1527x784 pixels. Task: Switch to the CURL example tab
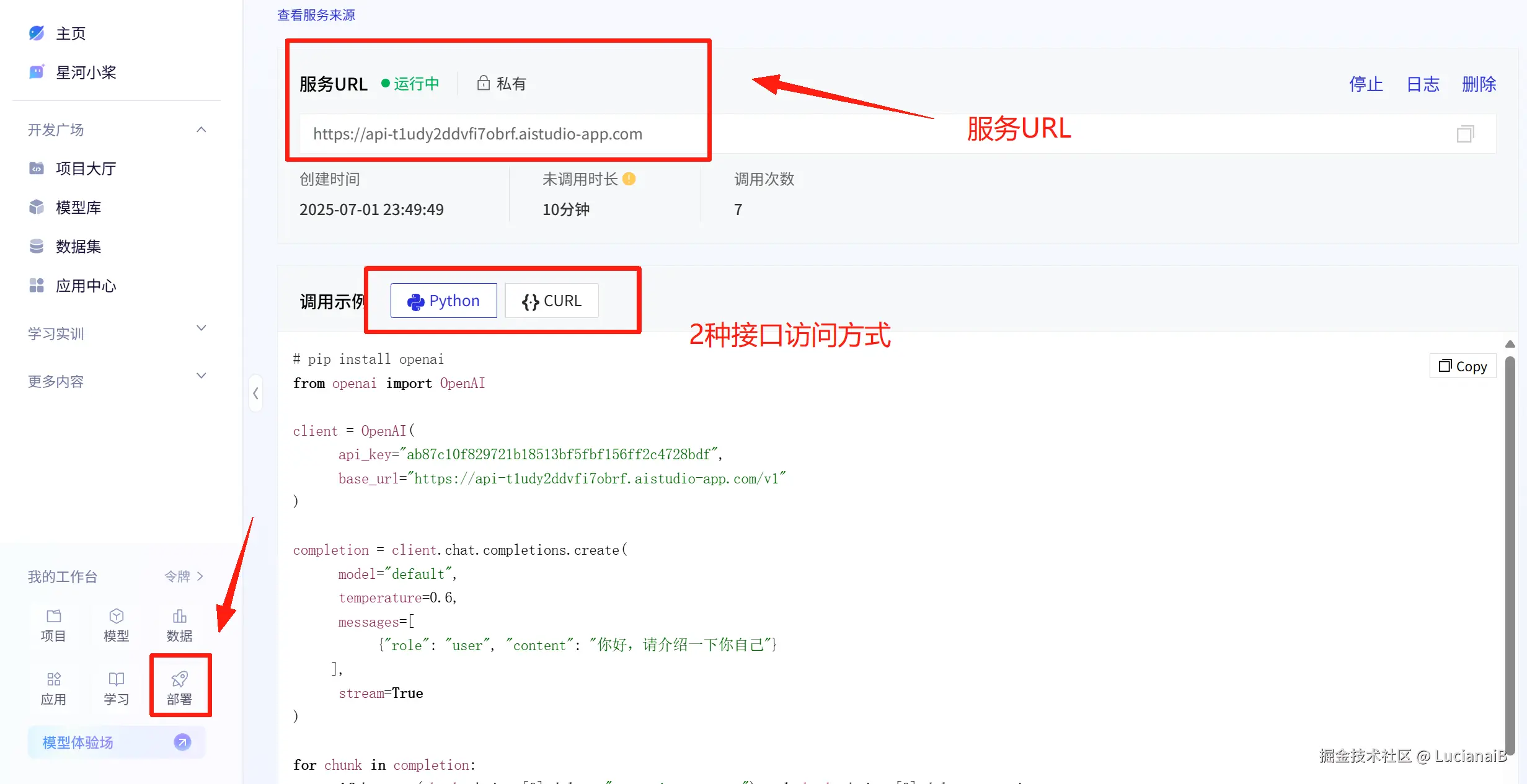(x=552, y=301)
